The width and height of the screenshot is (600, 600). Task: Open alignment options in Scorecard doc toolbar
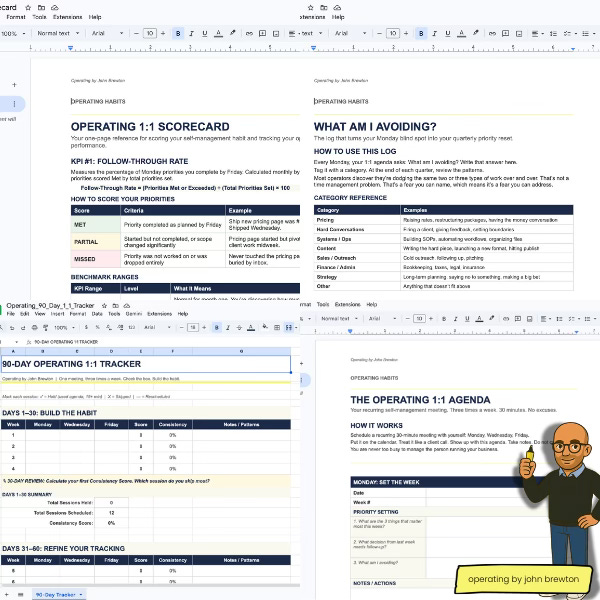point(292,34)
